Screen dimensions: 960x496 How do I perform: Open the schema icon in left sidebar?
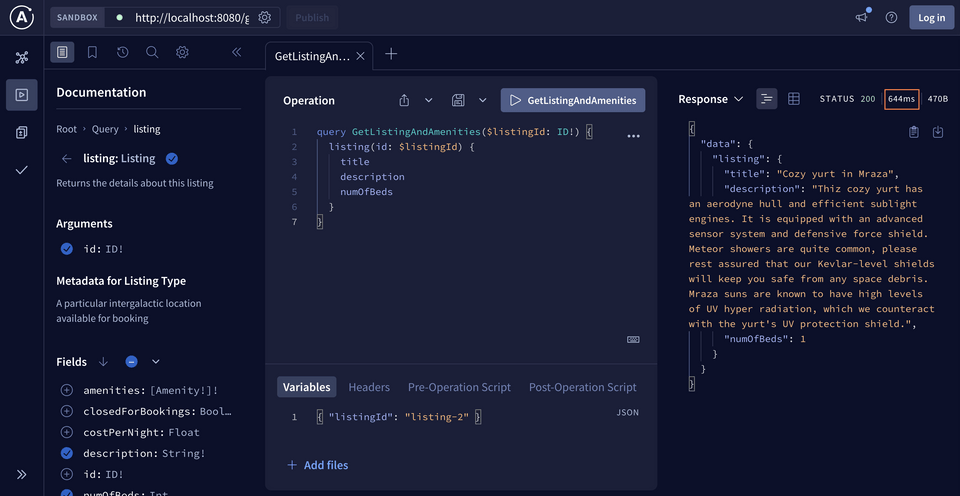[x=22, y=57]
